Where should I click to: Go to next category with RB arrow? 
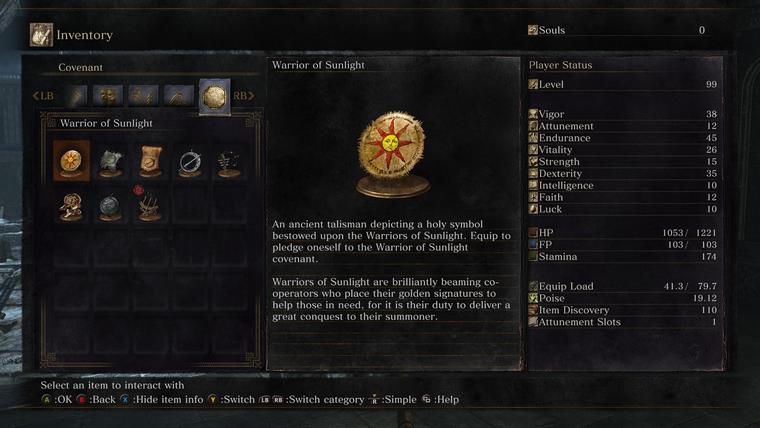coord(244,95)
